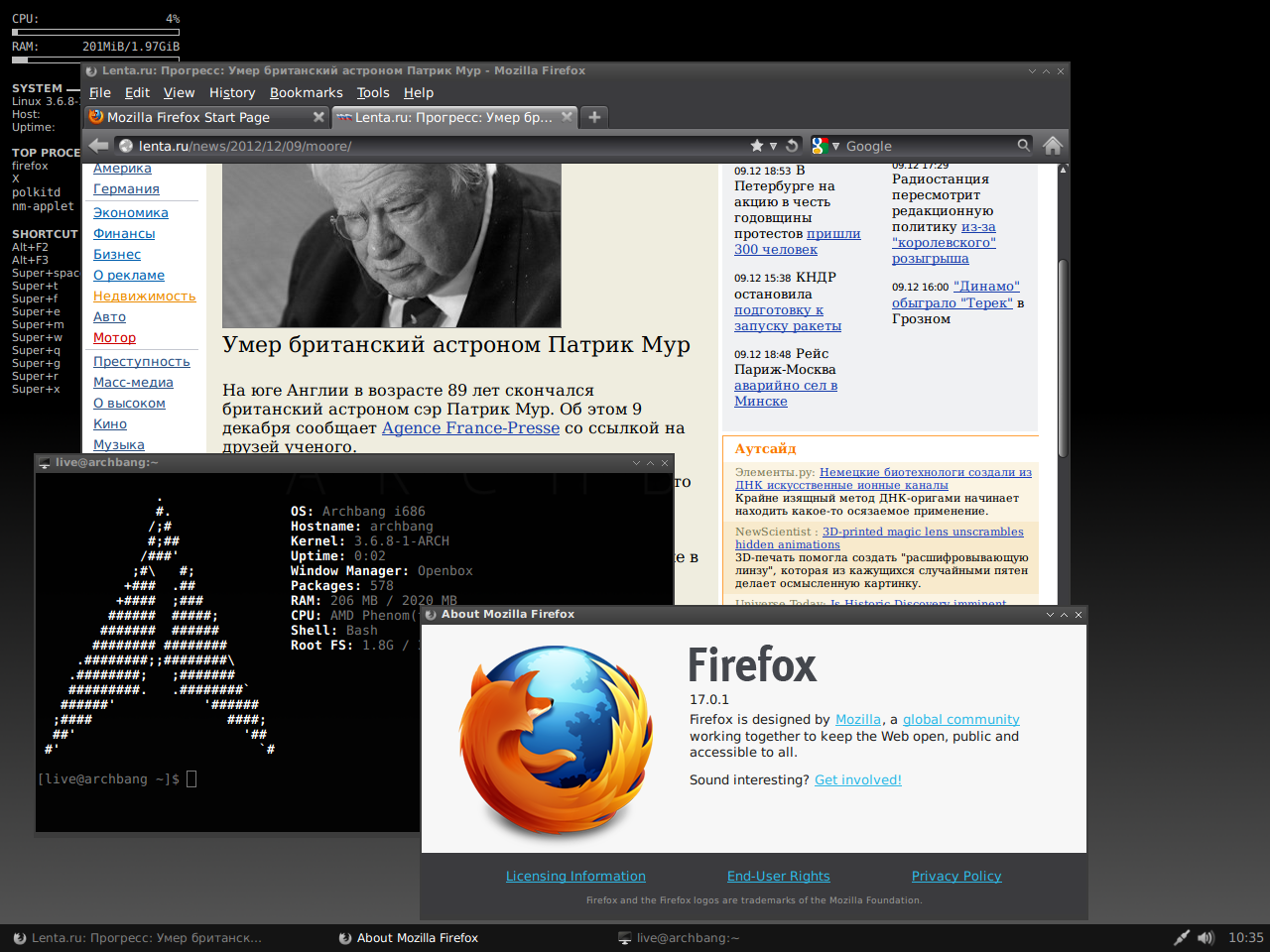Switch to the Mozilla Firefox Start Page tab
The width and height of the screenshot is (1270, 952).
pos(206,117)
